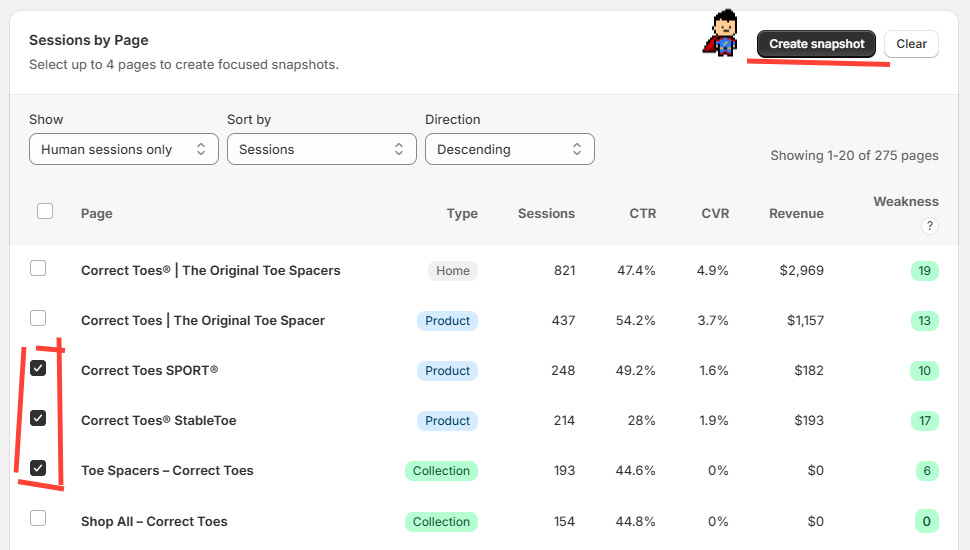Click weakness score 13 badge
This screenshot has height=550, width=970.
924,320
